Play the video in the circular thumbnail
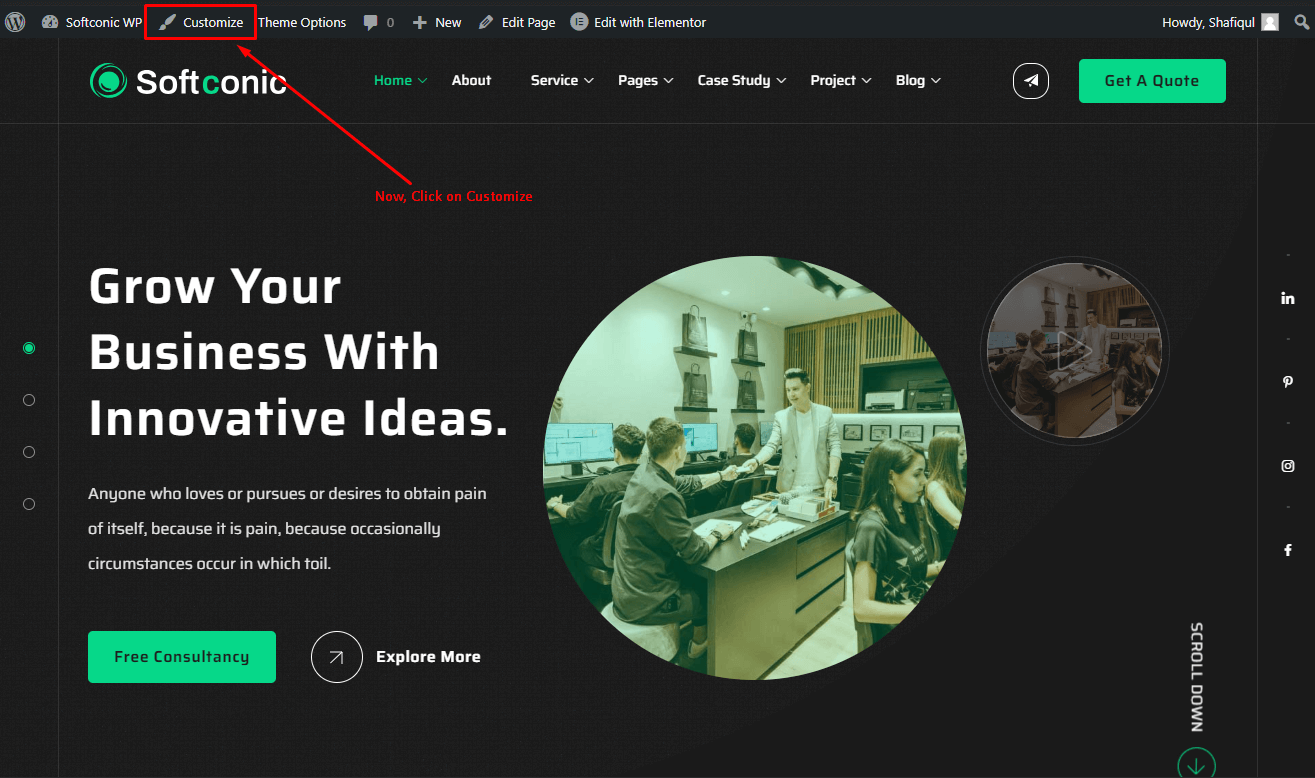The height and width of the screenshot is (778, 1315). click(1075, 350)
